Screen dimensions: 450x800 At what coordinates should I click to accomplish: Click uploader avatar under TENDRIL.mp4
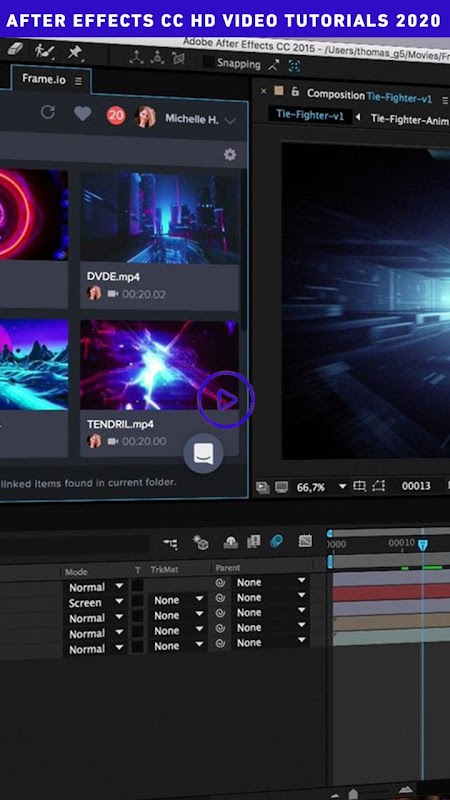(x=94, y=441)
